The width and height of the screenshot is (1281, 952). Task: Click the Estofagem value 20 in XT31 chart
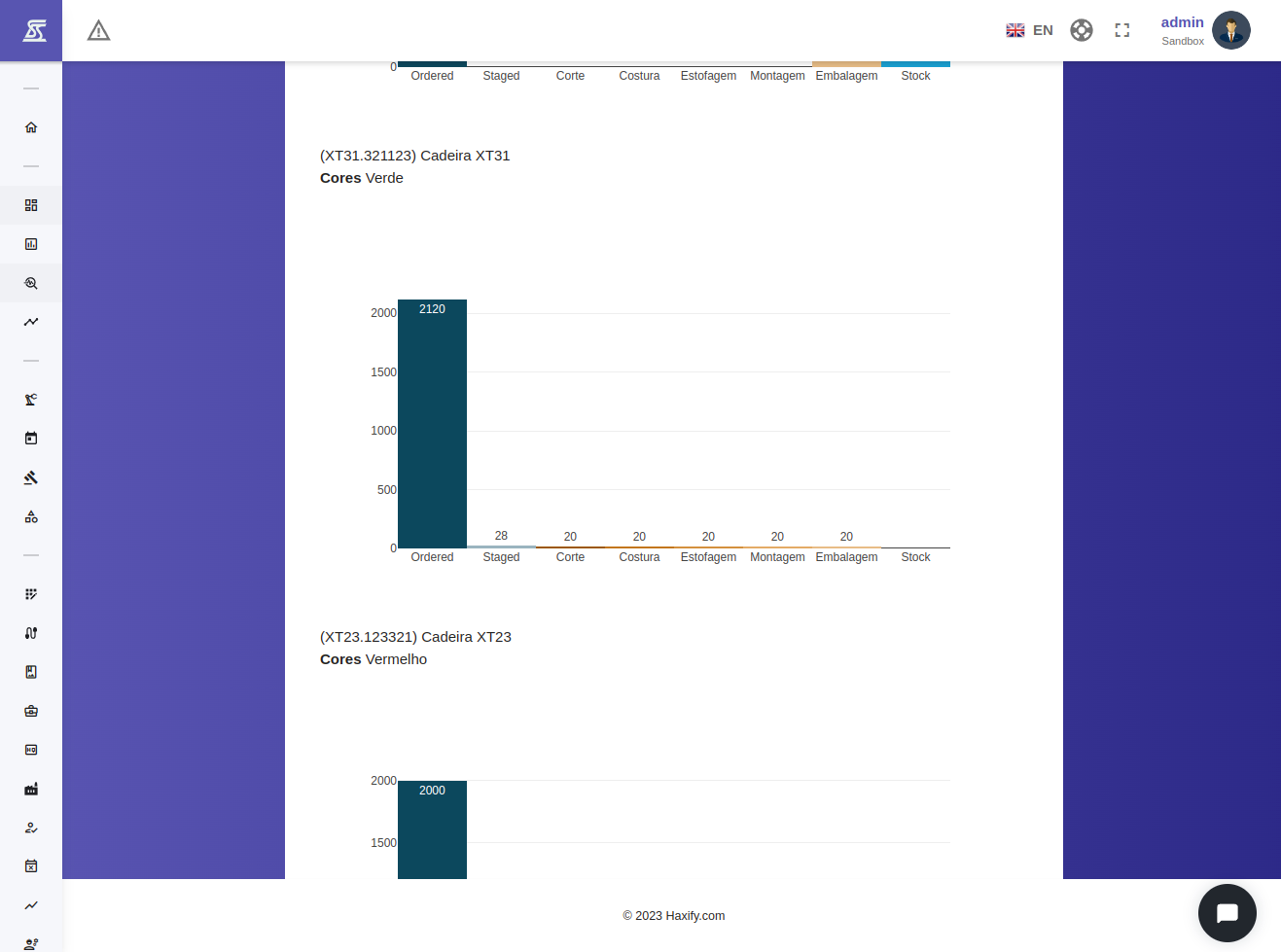708,537
